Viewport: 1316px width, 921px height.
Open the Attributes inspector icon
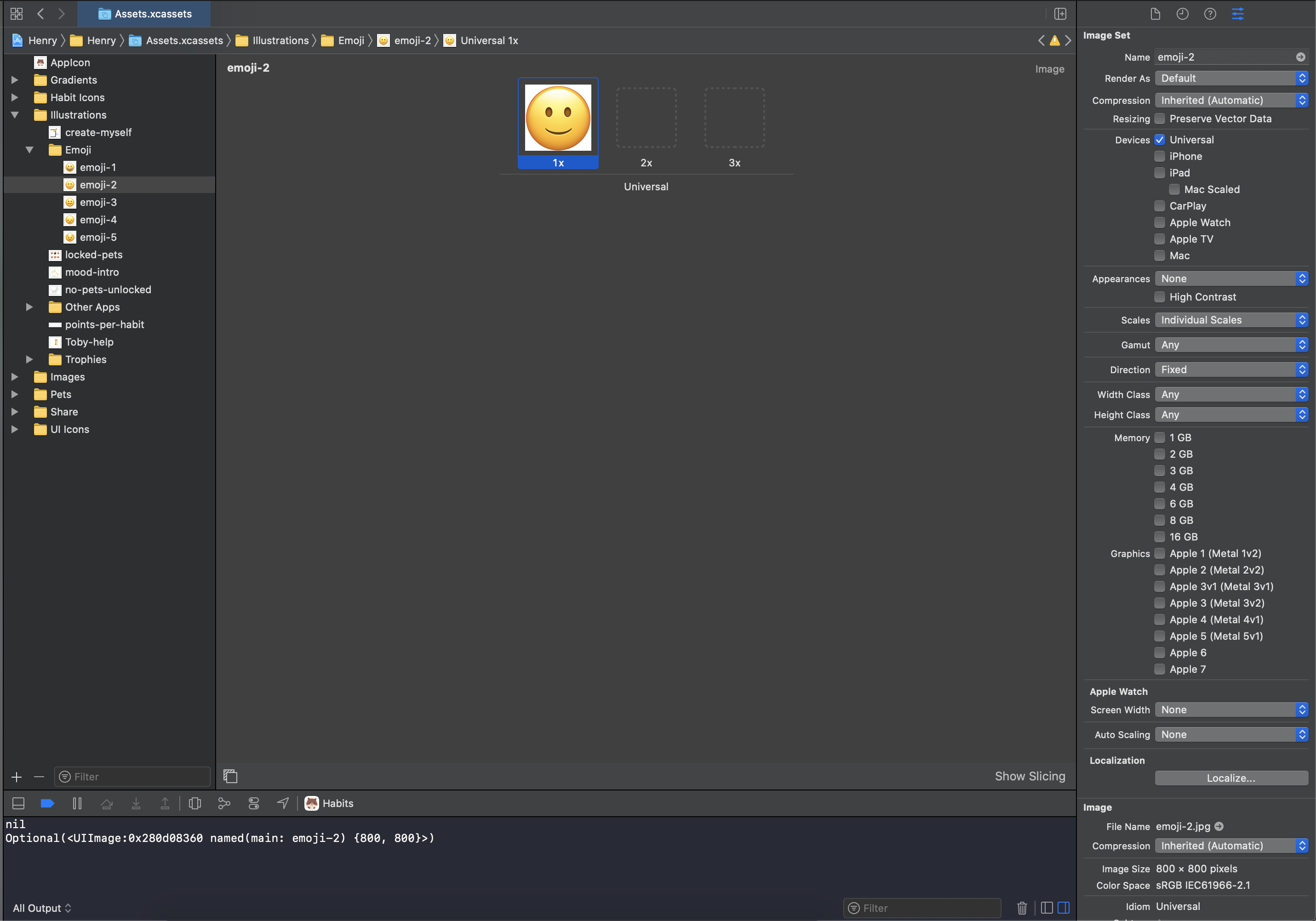[x=1237, y=14]
